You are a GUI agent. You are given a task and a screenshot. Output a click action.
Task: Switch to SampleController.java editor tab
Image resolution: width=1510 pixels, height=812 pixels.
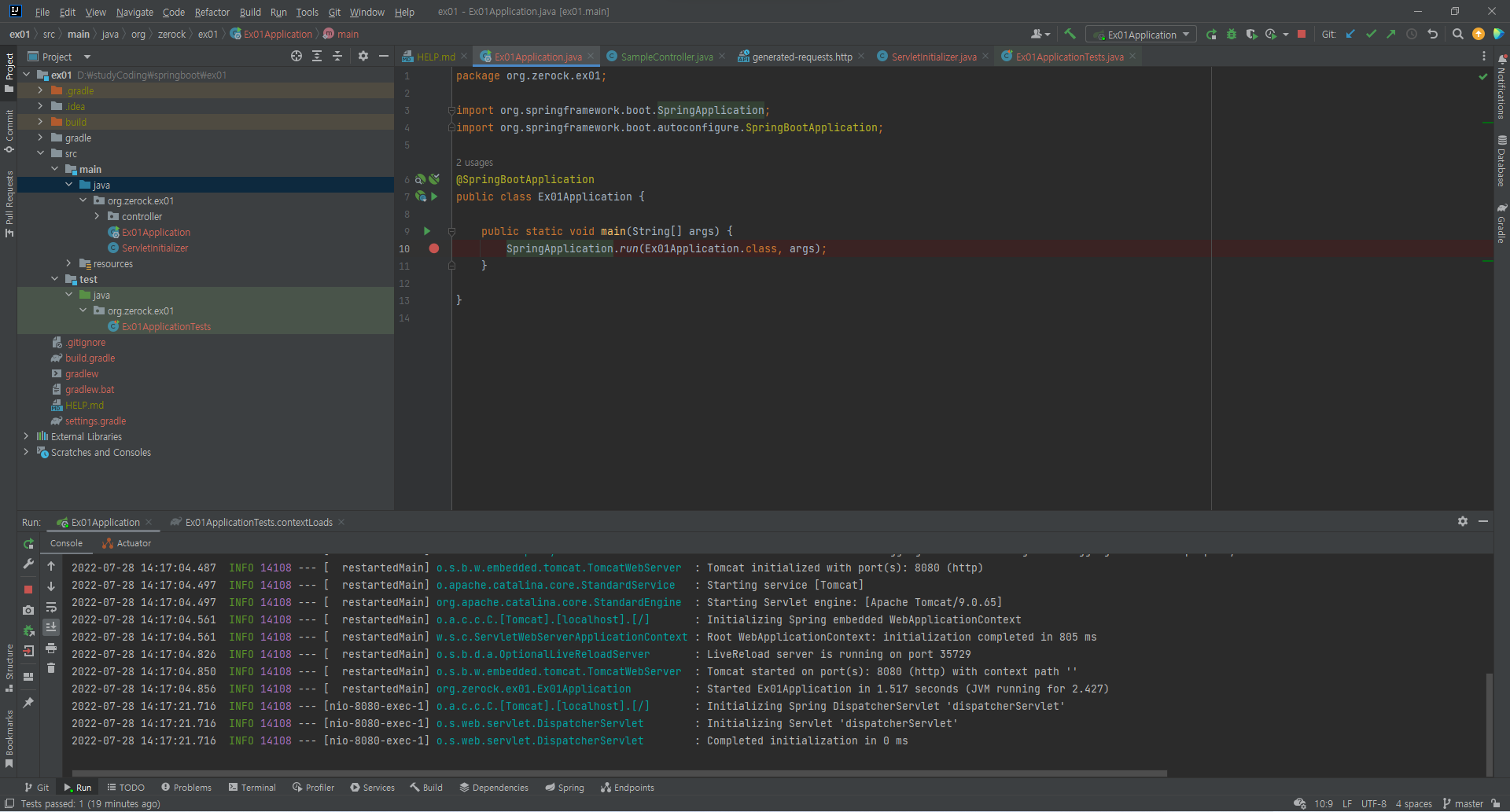(x=666, y=57)
